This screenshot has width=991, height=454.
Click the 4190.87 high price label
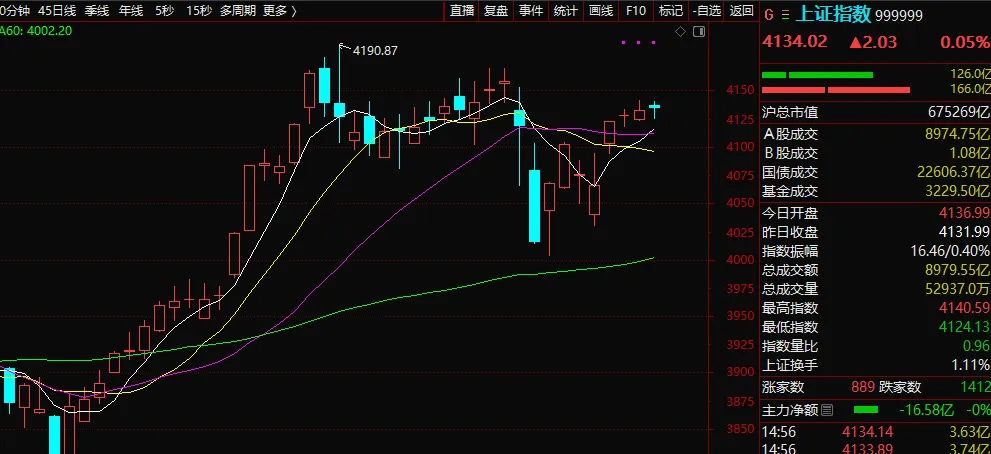(375, 51)
